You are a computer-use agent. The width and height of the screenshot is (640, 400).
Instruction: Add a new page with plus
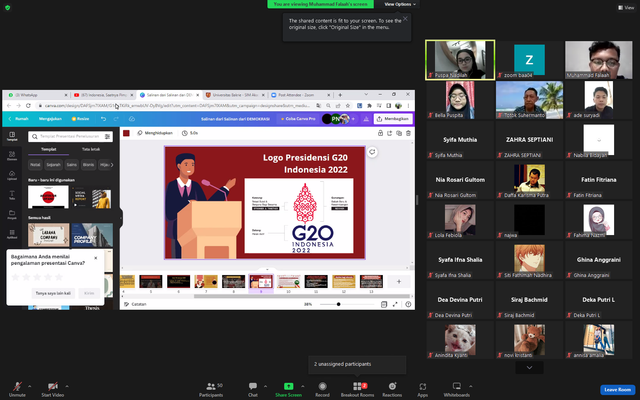pyautogui.click(x=399, y=282)
